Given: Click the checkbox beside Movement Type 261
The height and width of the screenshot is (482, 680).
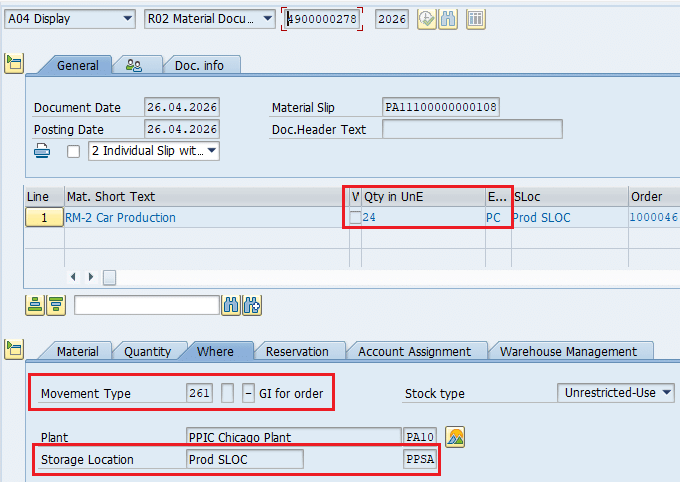Looking at the screenshot, I should (227, 393).
